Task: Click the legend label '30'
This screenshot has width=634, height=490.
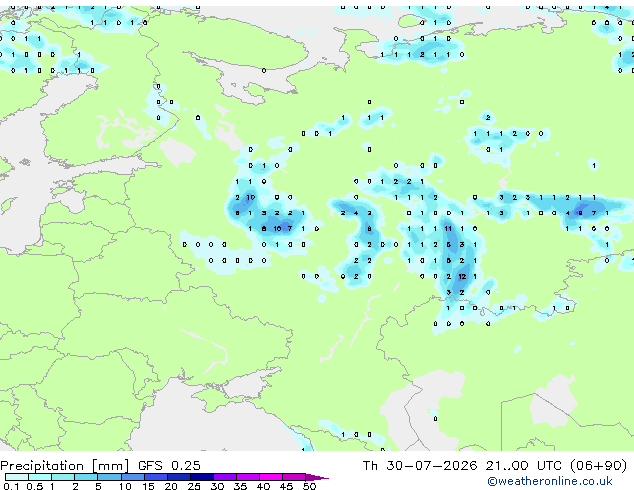Action: click(x=217, y=486)
